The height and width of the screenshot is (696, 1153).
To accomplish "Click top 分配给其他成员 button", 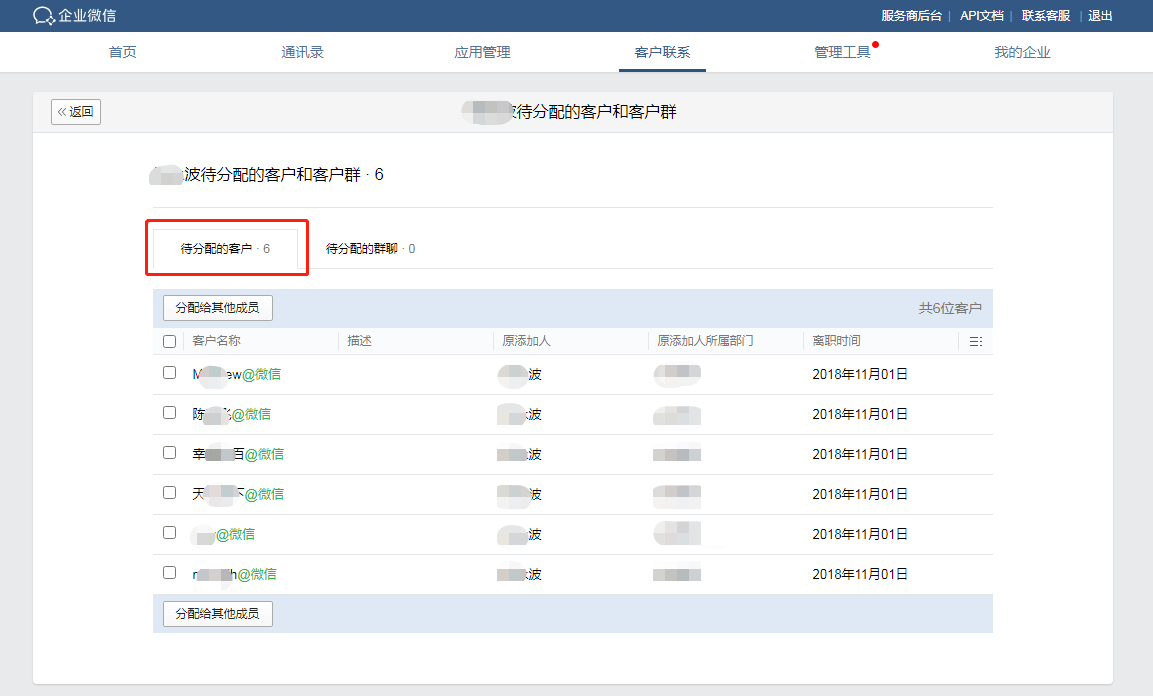I will point(218,308).
